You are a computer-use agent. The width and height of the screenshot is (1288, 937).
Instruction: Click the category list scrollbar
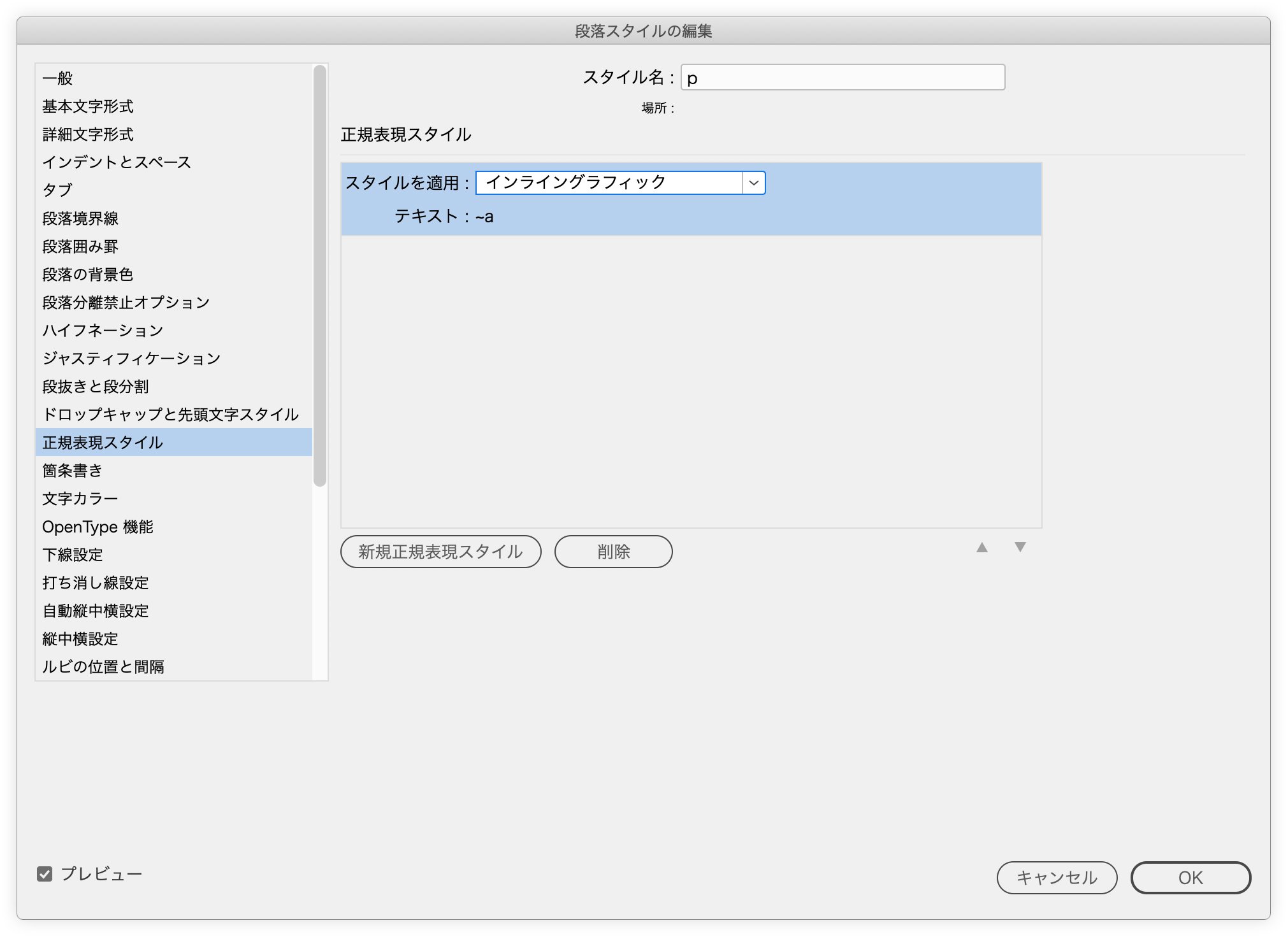click(320, 276)
